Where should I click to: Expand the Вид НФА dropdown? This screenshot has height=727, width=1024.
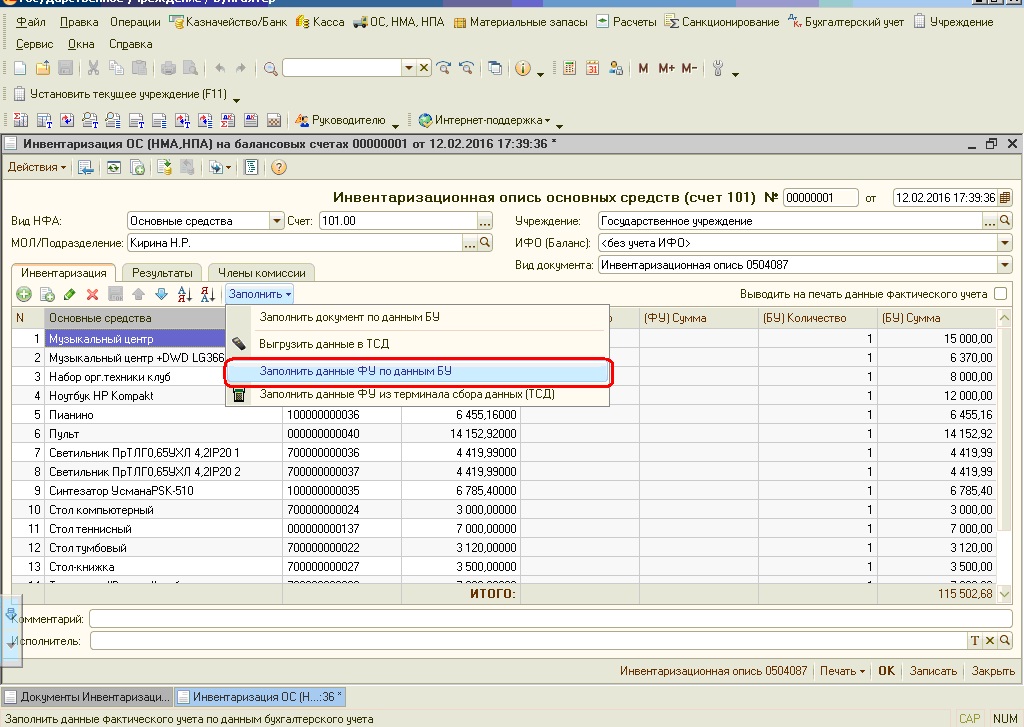coord(276,221)
